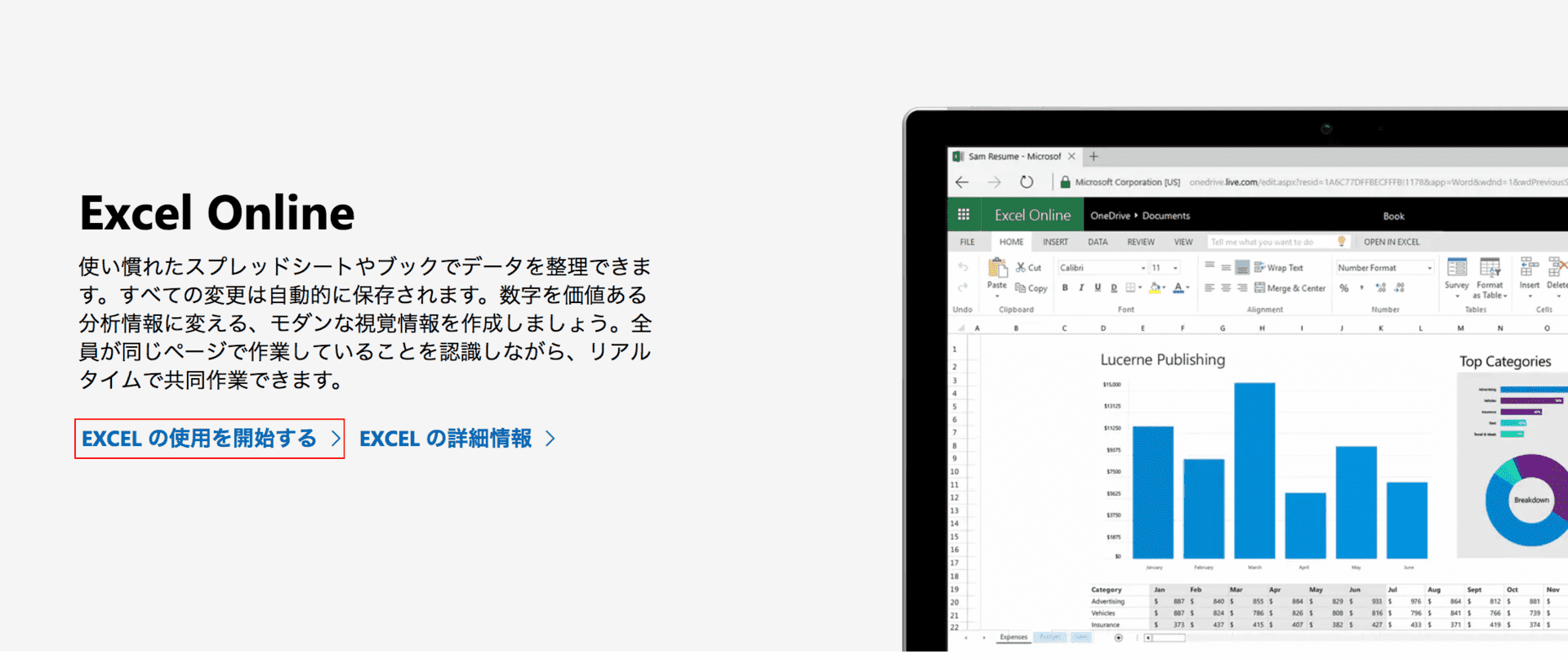
Task: Click the browser forward arrow
Action: click(994, 182)
